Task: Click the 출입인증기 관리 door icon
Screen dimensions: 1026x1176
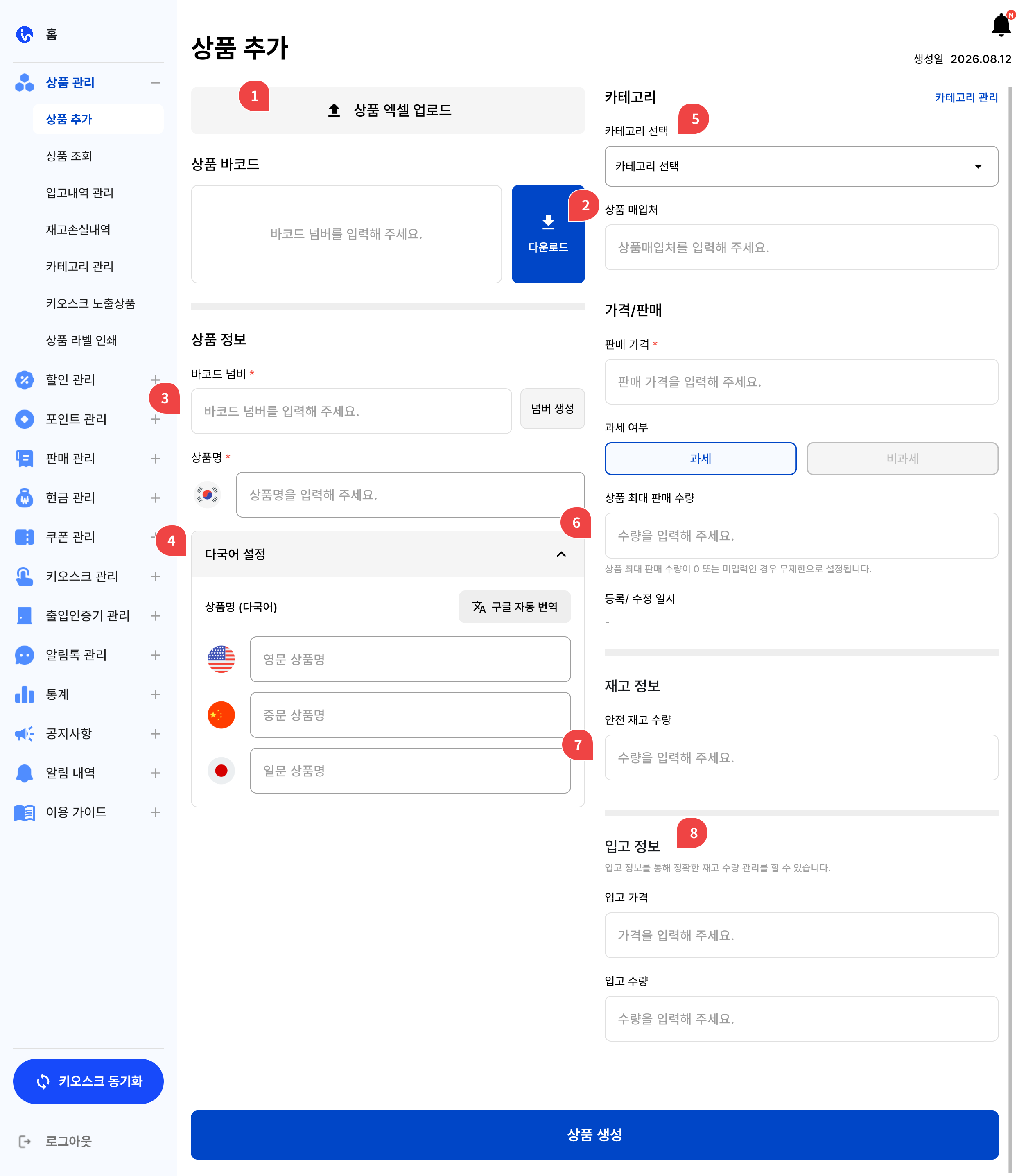Action: coord(25,615)
